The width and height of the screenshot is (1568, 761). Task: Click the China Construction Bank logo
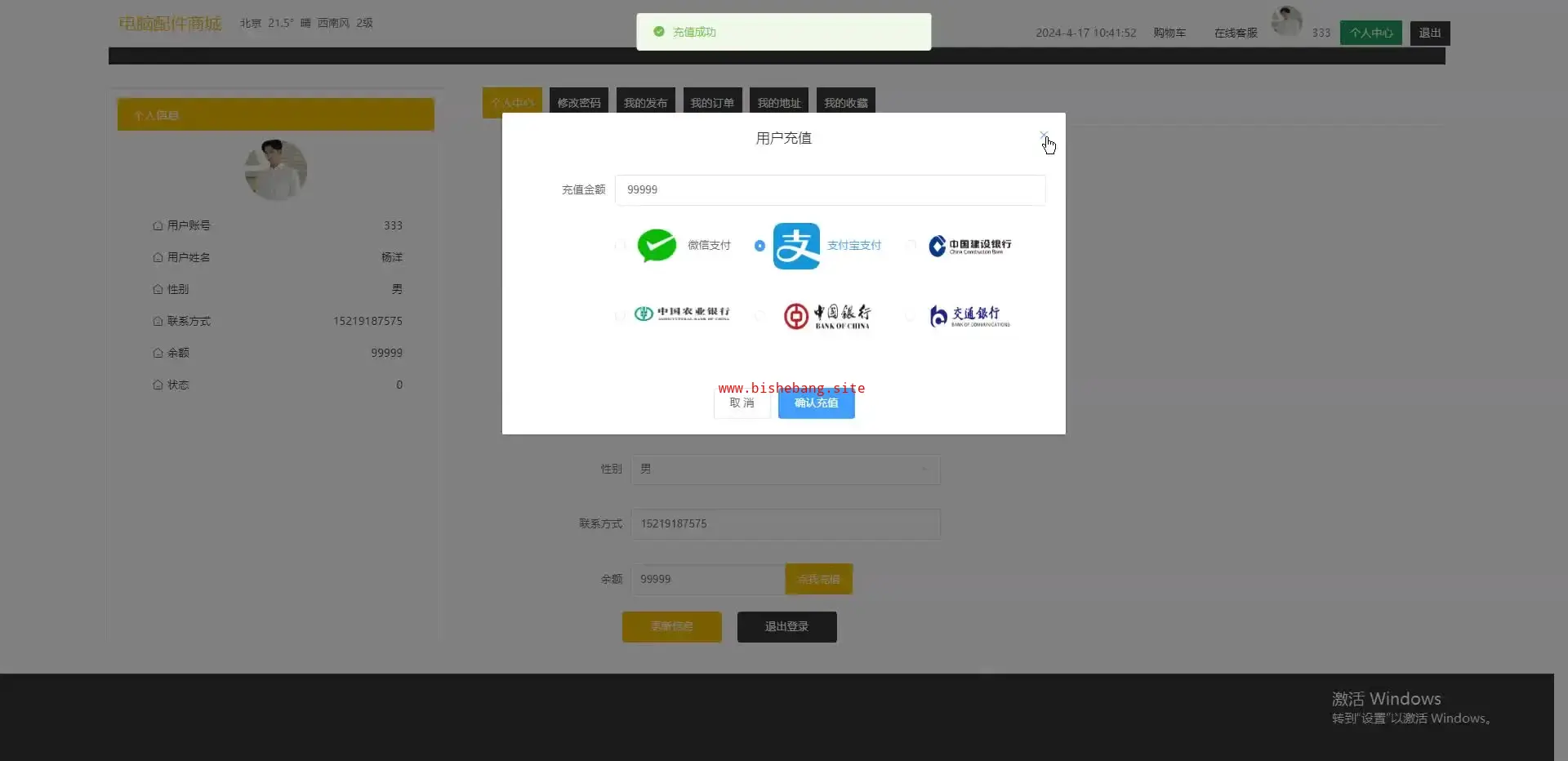pyautogui.click(x=970, y=246)
